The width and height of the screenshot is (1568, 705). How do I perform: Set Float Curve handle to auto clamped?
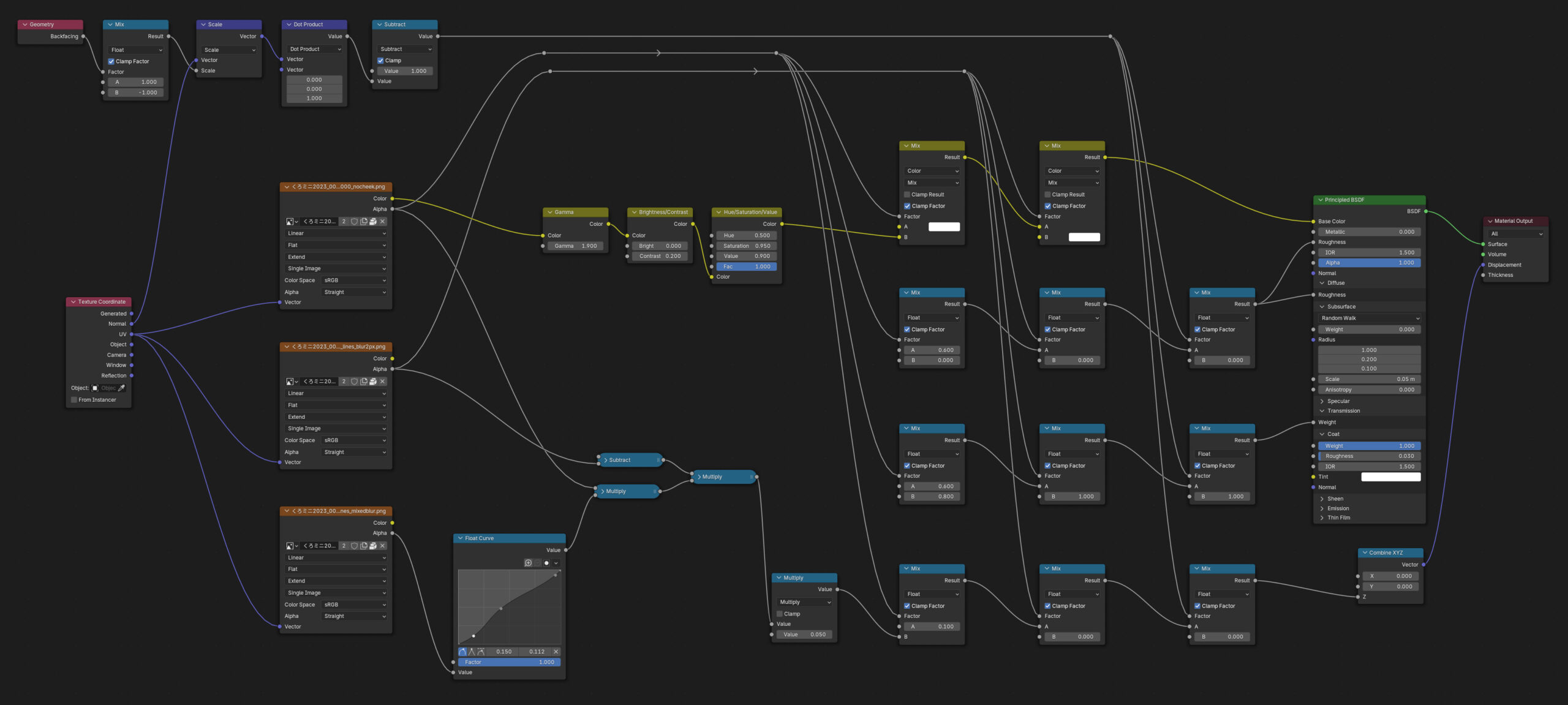pyautogui.click(x=481, y=652)
